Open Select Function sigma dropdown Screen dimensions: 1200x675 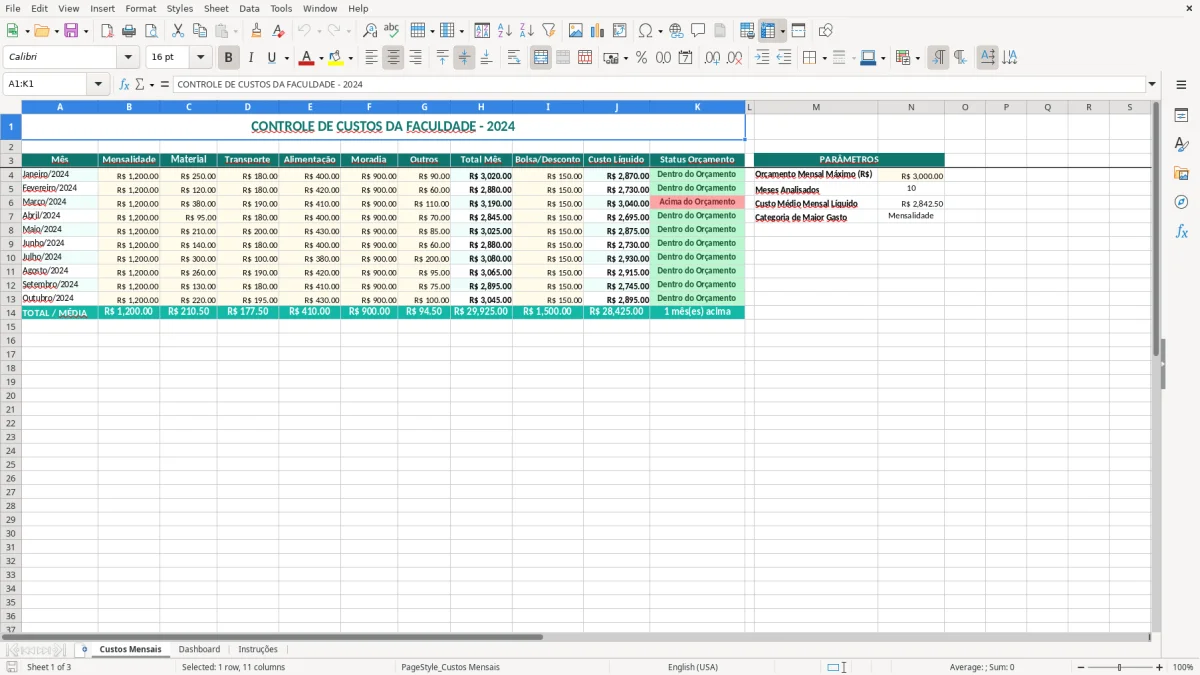(152, 84)
